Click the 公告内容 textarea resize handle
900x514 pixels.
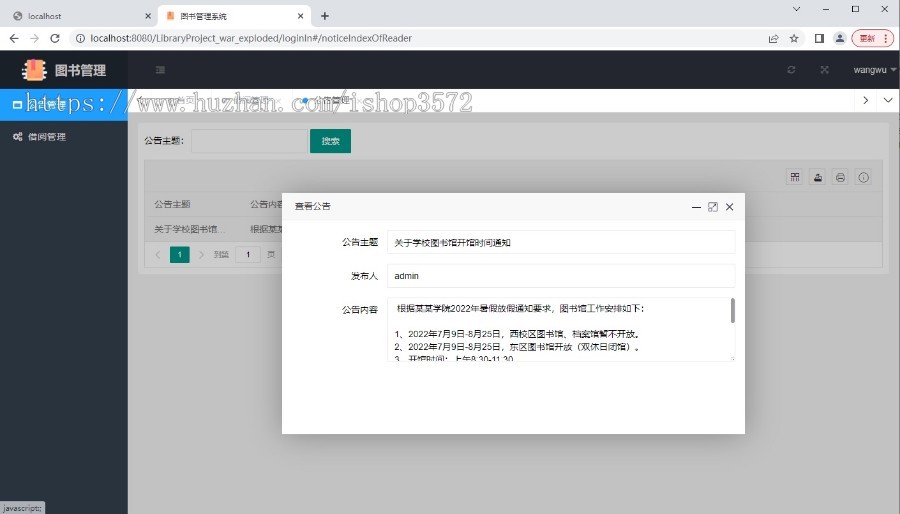(732, 359)
